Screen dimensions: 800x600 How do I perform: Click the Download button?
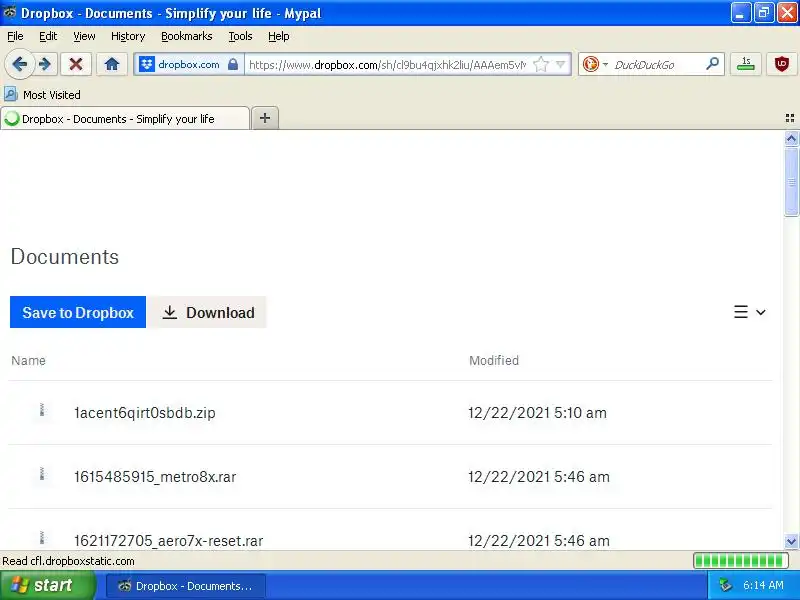point(208,312)
